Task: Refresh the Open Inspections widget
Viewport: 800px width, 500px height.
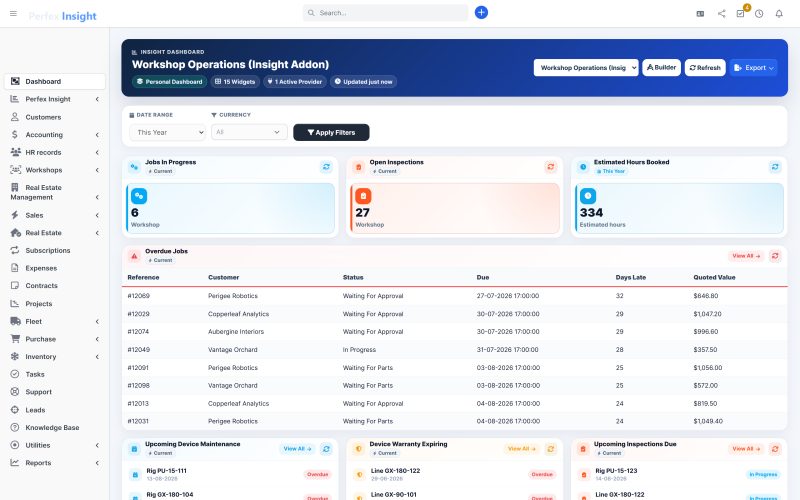Action: point(551,167)
